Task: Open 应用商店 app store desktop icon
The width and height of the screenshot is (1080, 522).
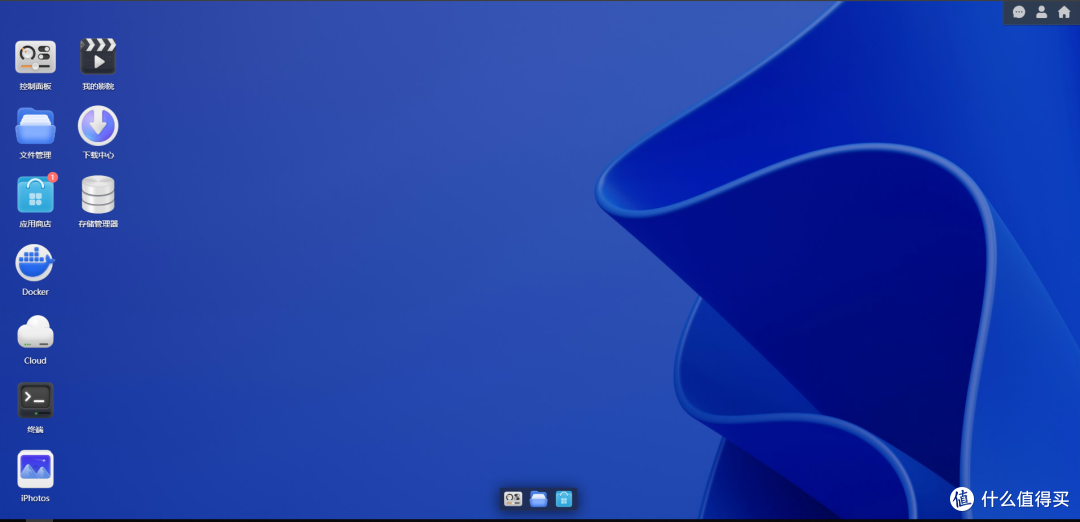Action: click(36, 194)
